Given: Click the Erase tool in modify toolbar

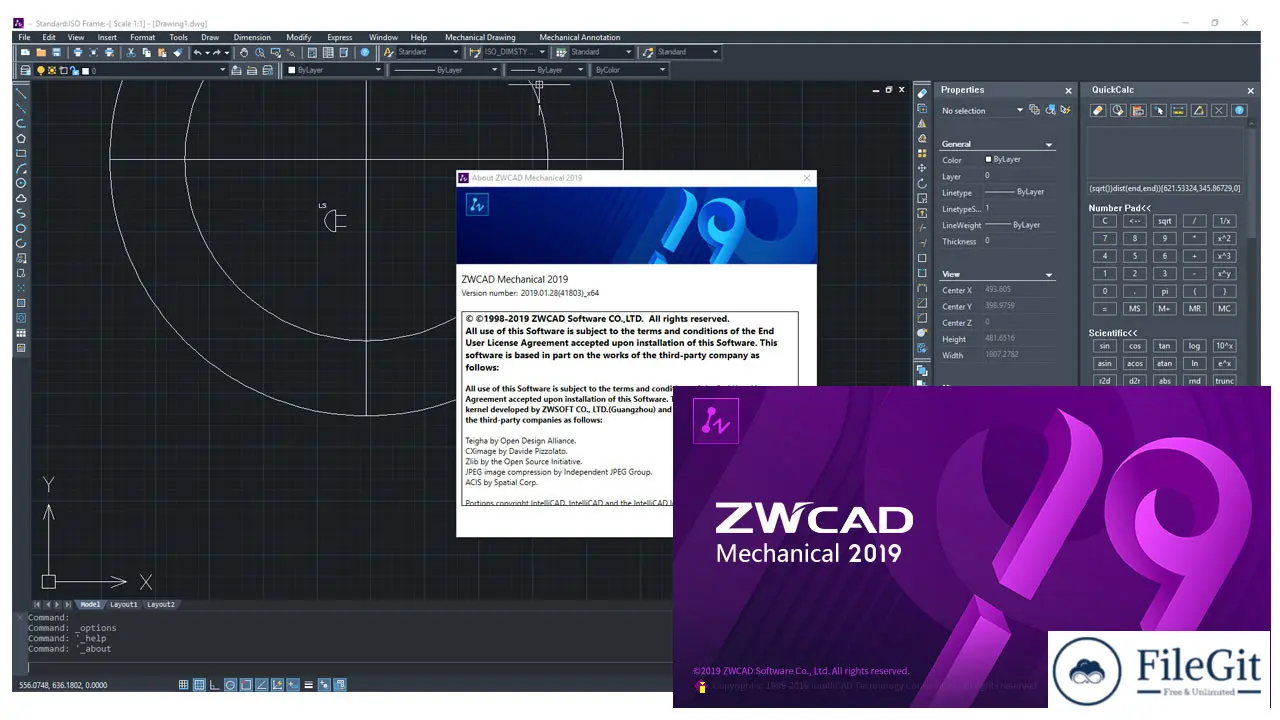Looking at the screenshot, I should [922, 93].
